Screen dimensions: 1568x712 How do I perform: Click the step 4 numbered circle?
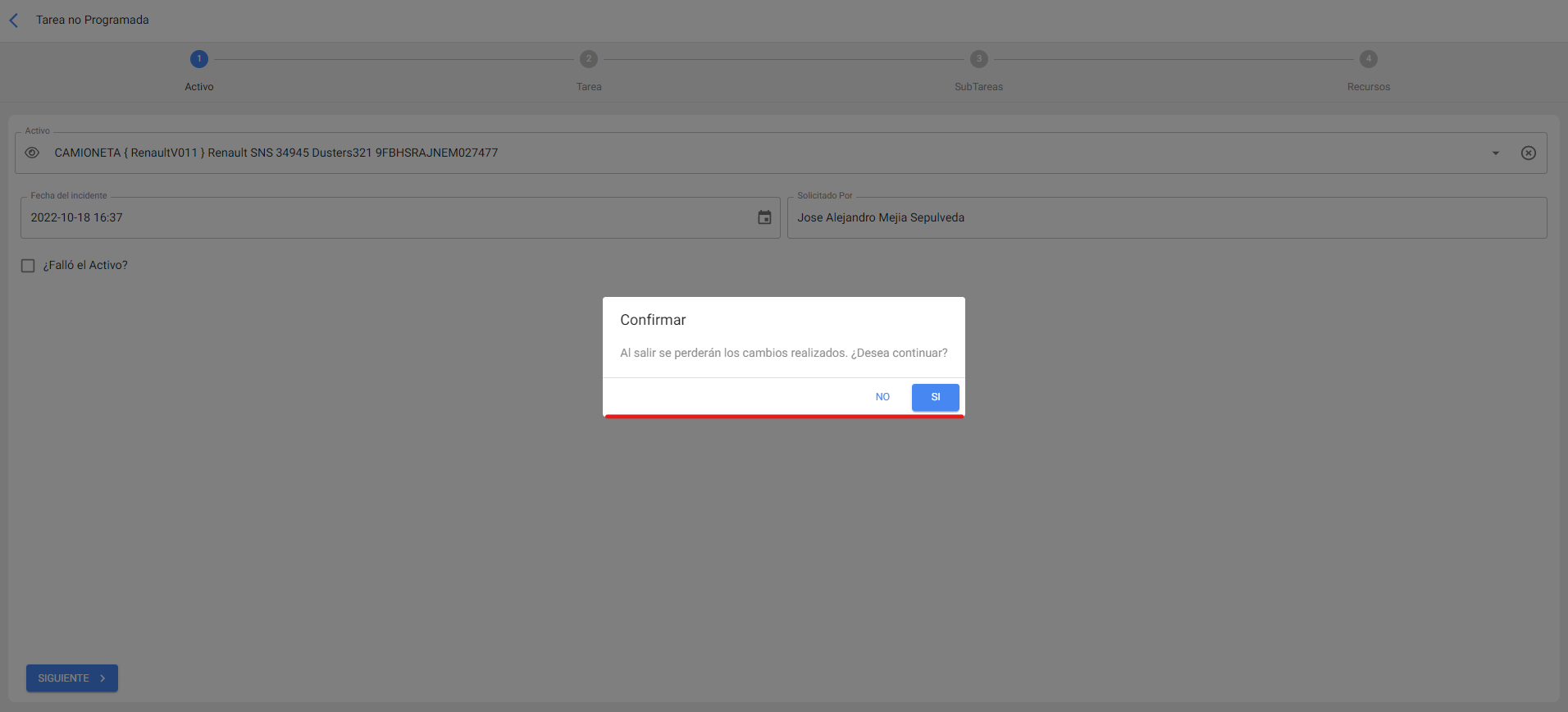[x=1368, y=59]
